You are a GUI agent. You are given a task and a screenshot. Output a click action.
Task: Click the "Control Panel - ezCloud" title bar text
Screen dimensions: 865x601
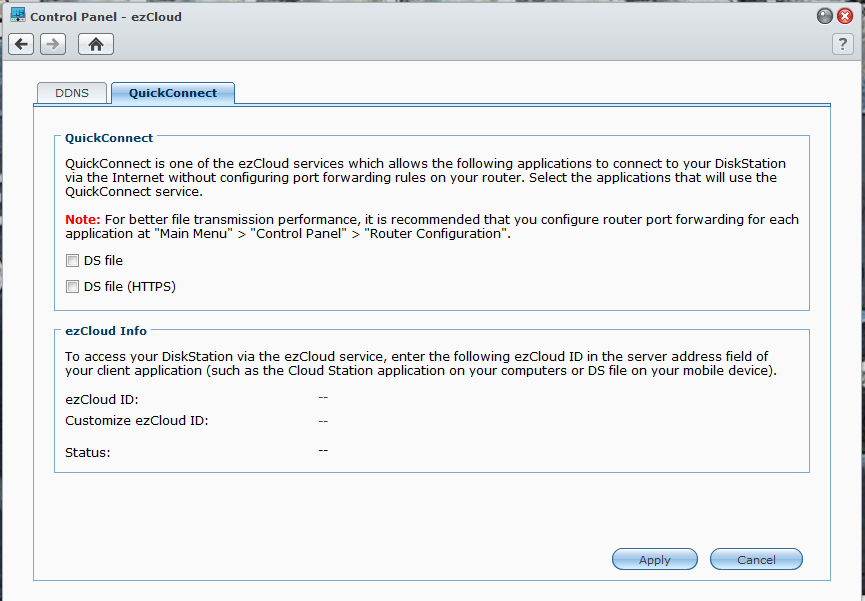click(x=106, y=17)
